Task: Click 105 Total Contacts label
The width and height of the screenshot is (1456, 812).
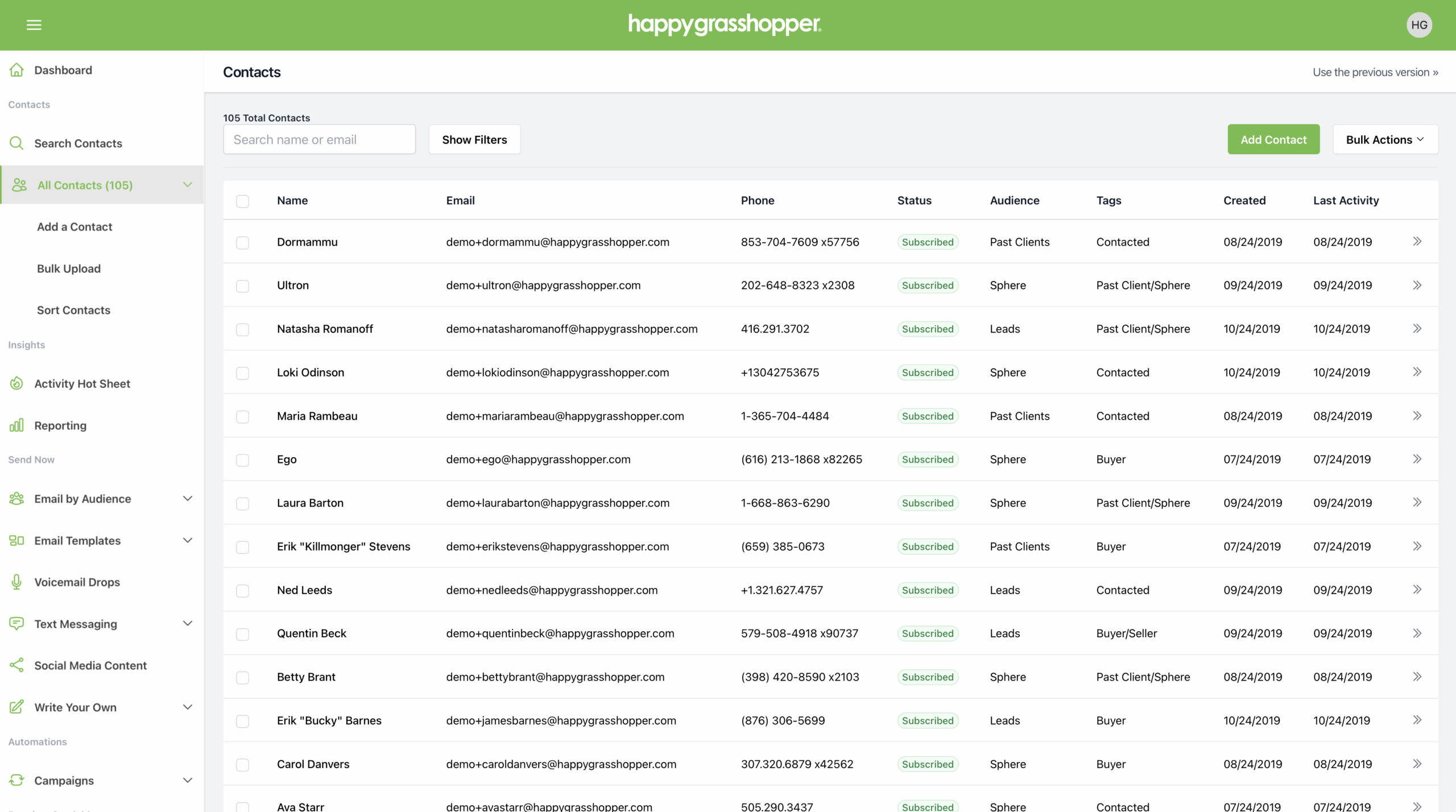Action: click(266, 118)
